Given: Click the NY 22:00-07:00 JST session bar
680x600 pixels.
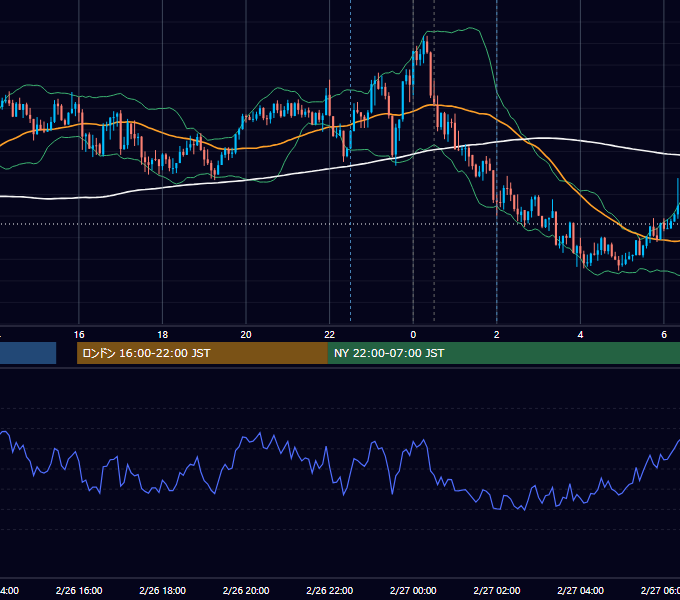Looking at the screenshot, I should (x=503, y=353).
